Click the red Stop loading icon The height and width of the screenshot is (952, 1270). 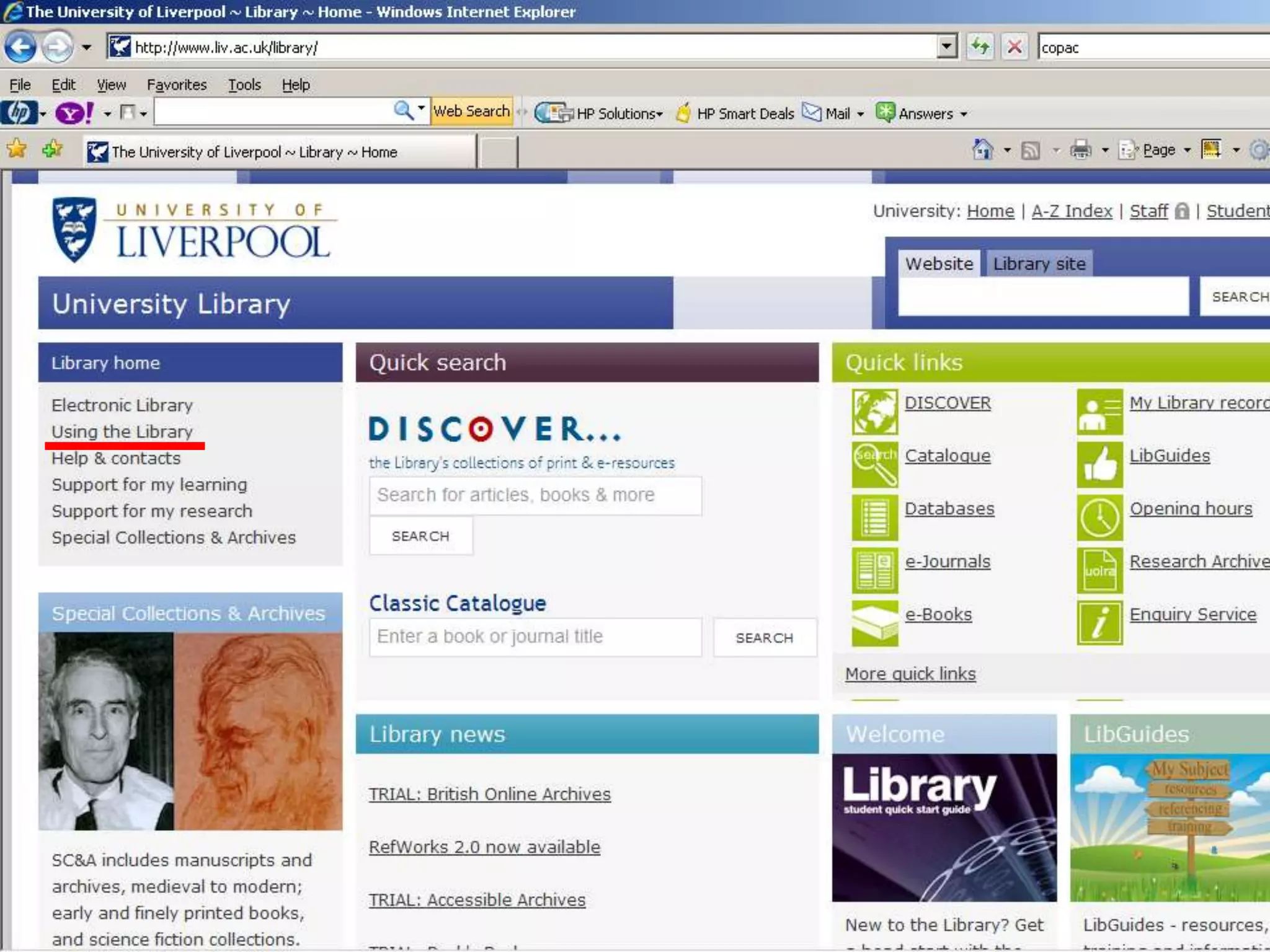pos(1015,47)
